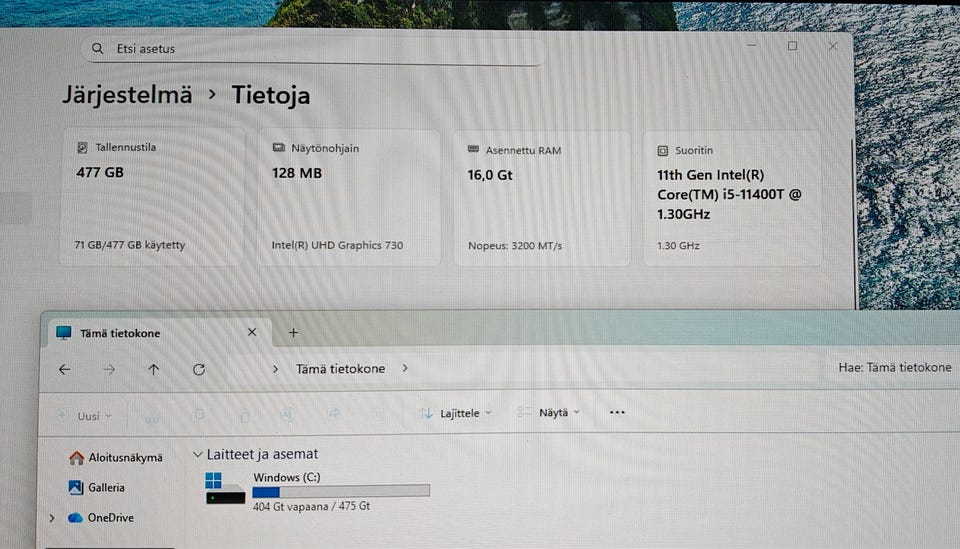The width and height of the screenshot is (960, 549).
Task: Click the rename icon in Explorer toolbar
Action: [287, 415]
